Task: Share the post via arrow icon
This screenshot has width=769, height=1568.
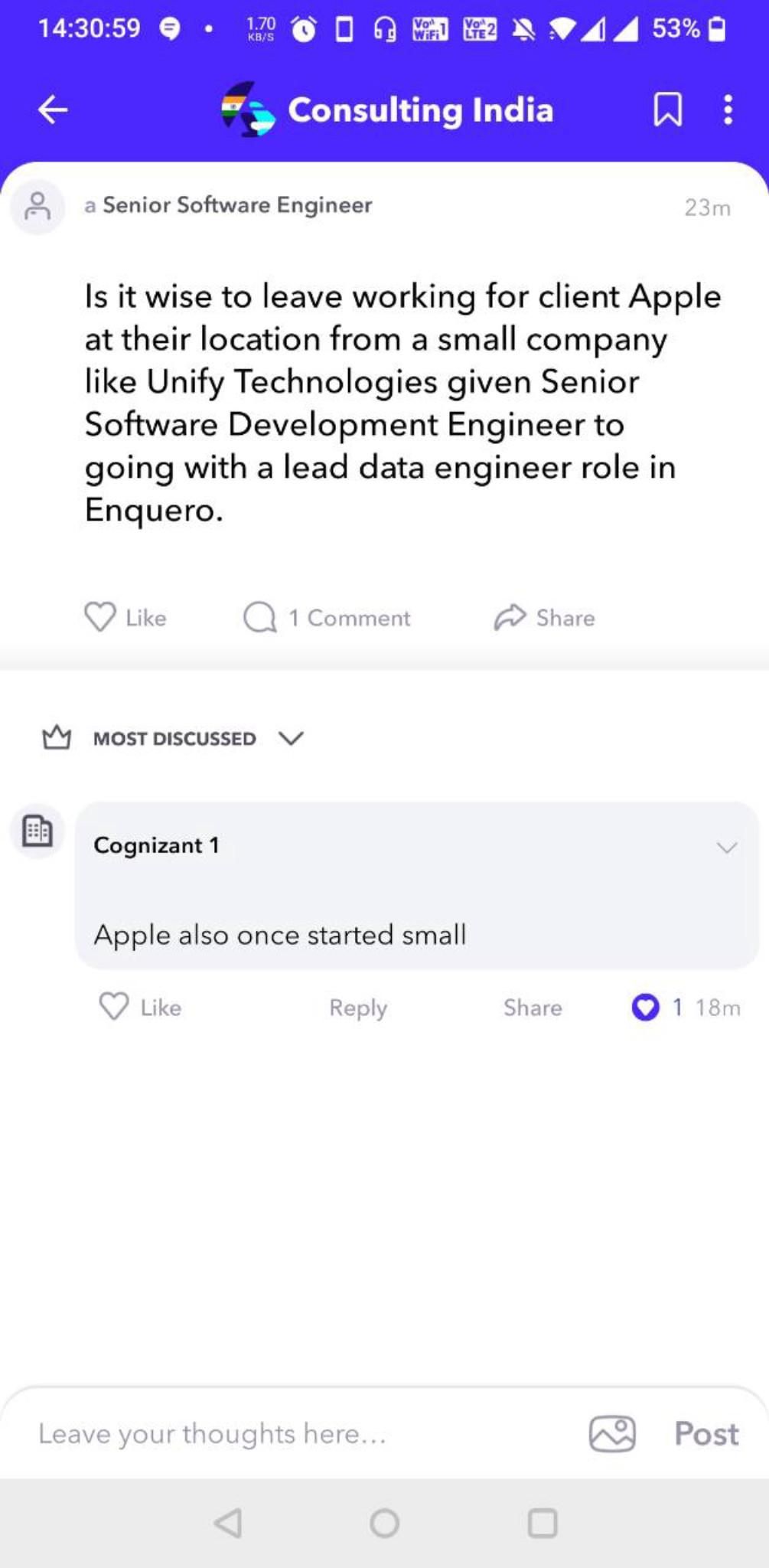Action: [x=544, y=617]
